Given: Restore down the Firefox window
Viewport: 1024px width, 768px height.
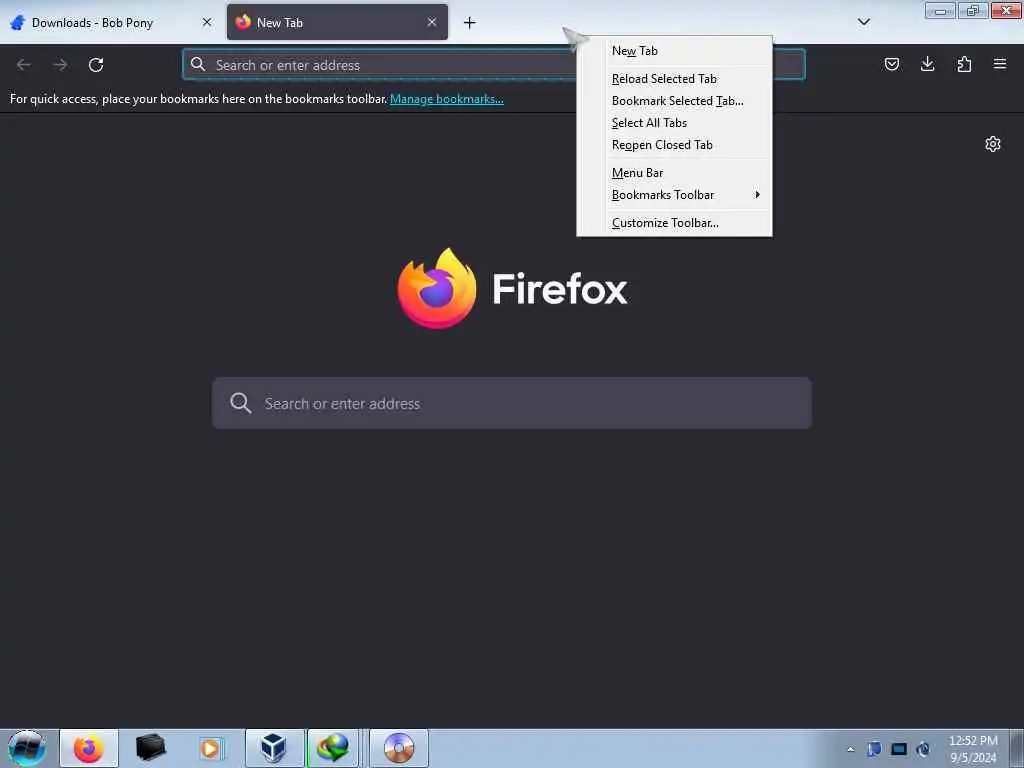Looking at the screenshot, I should 973,10.
